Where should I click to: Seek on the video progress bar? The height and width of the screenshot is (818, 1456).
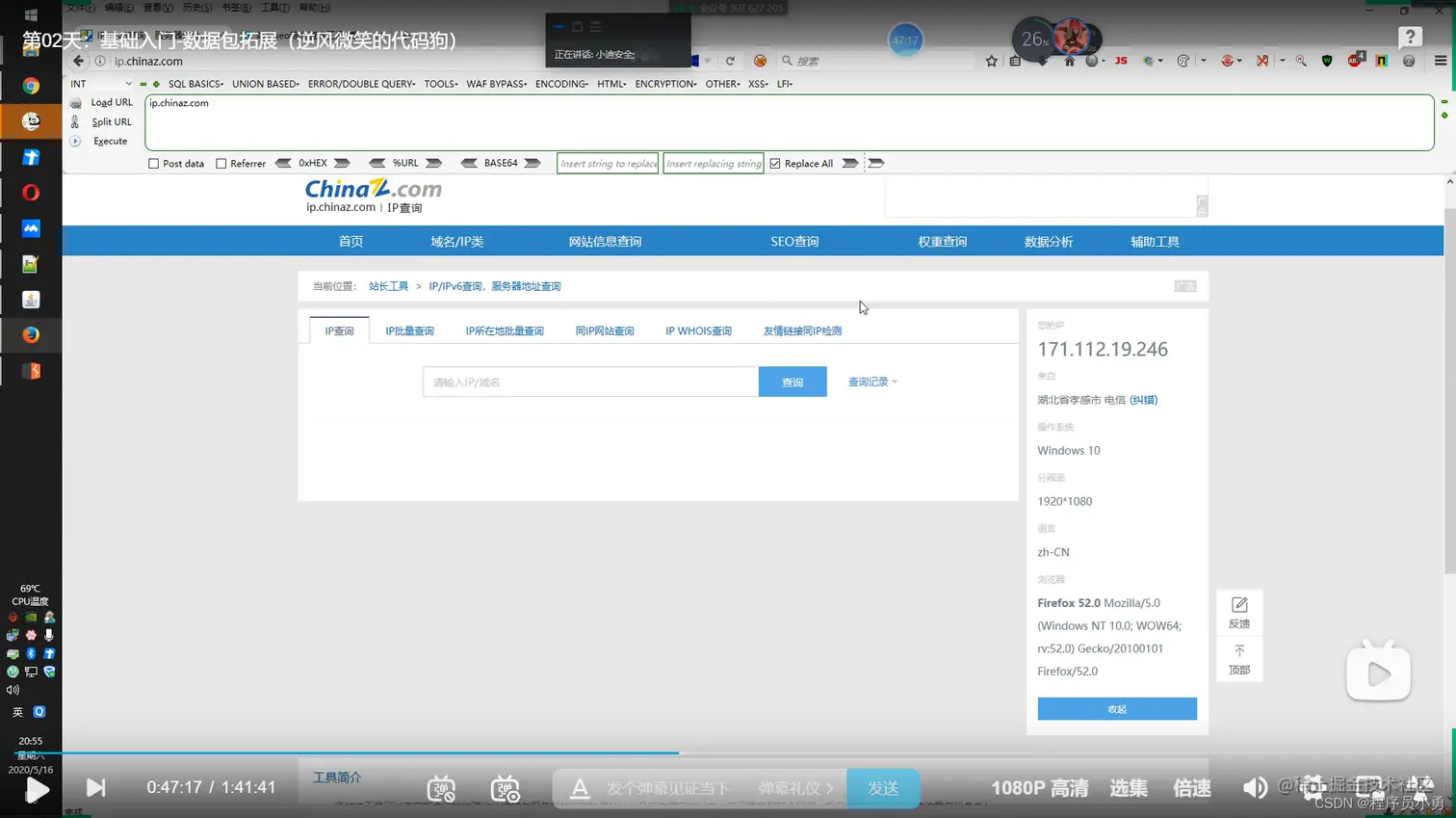click(728, 752)
